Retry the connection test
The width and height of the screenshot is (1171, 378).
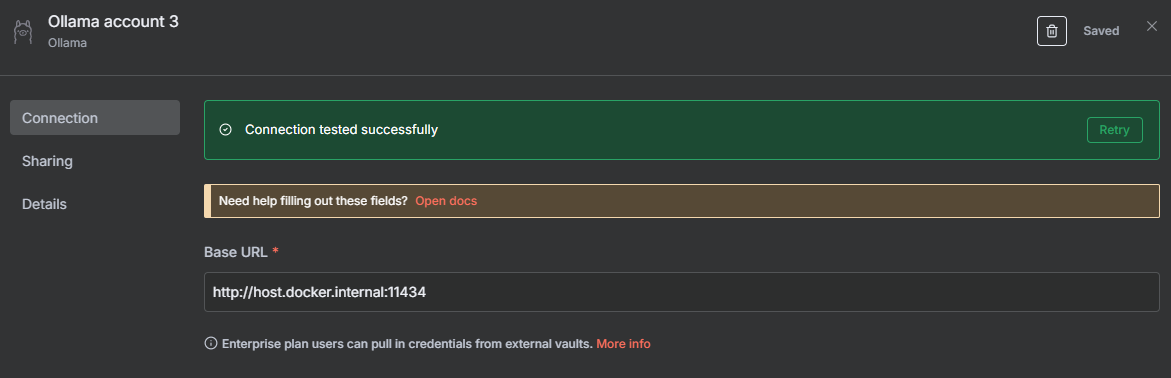(1114, 130)
